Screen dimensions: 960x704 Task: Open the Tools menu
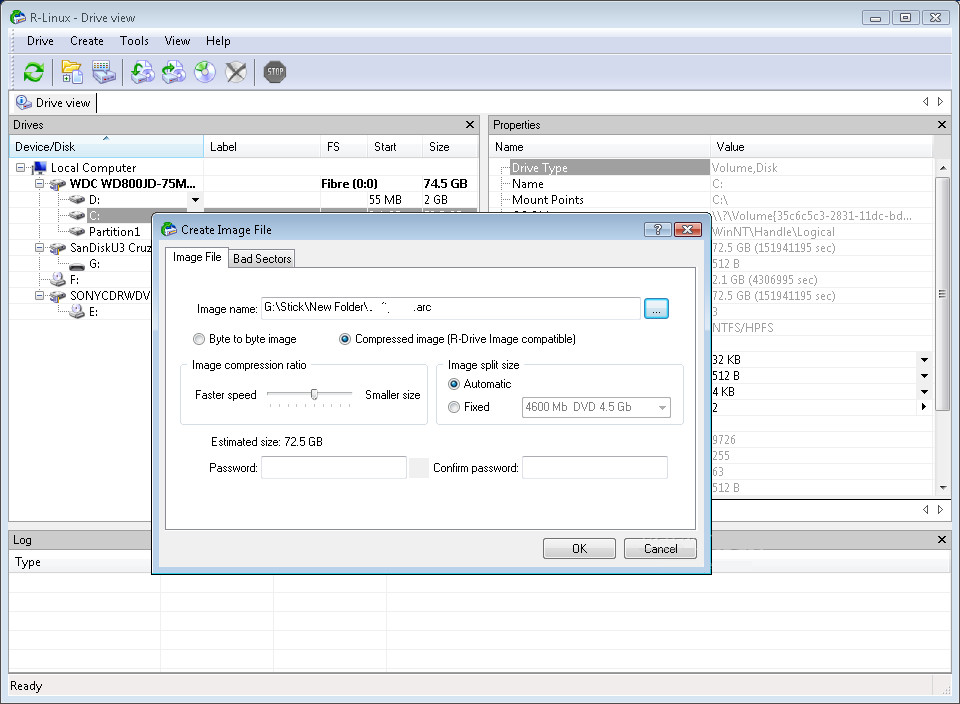[x=134, y=41]
